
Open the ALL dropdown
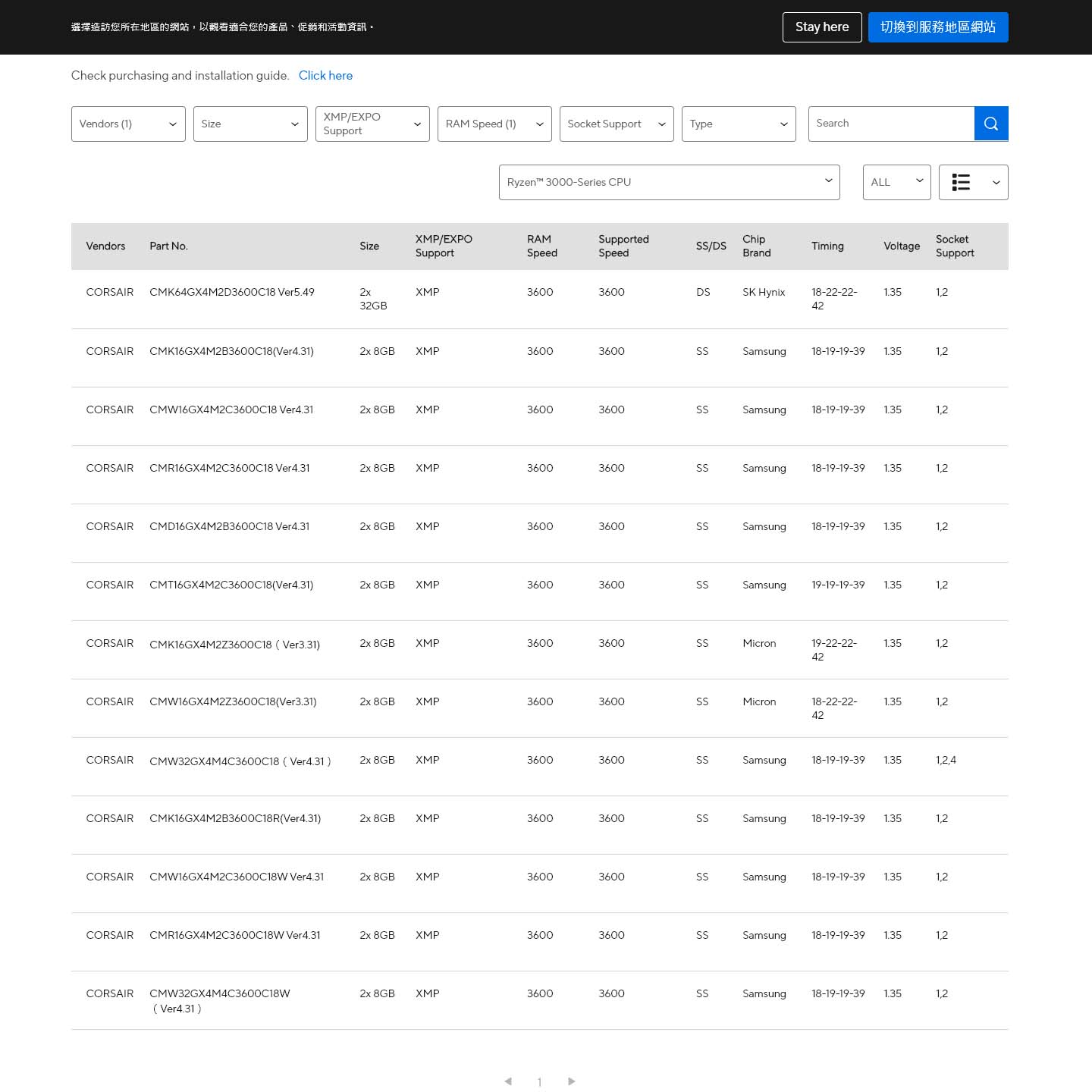896,182
